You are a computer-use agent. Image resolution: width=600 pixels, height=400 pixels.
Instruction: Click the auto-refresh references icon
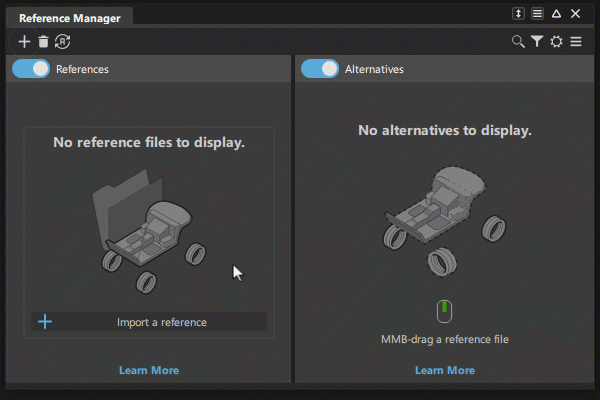[62, 42]
